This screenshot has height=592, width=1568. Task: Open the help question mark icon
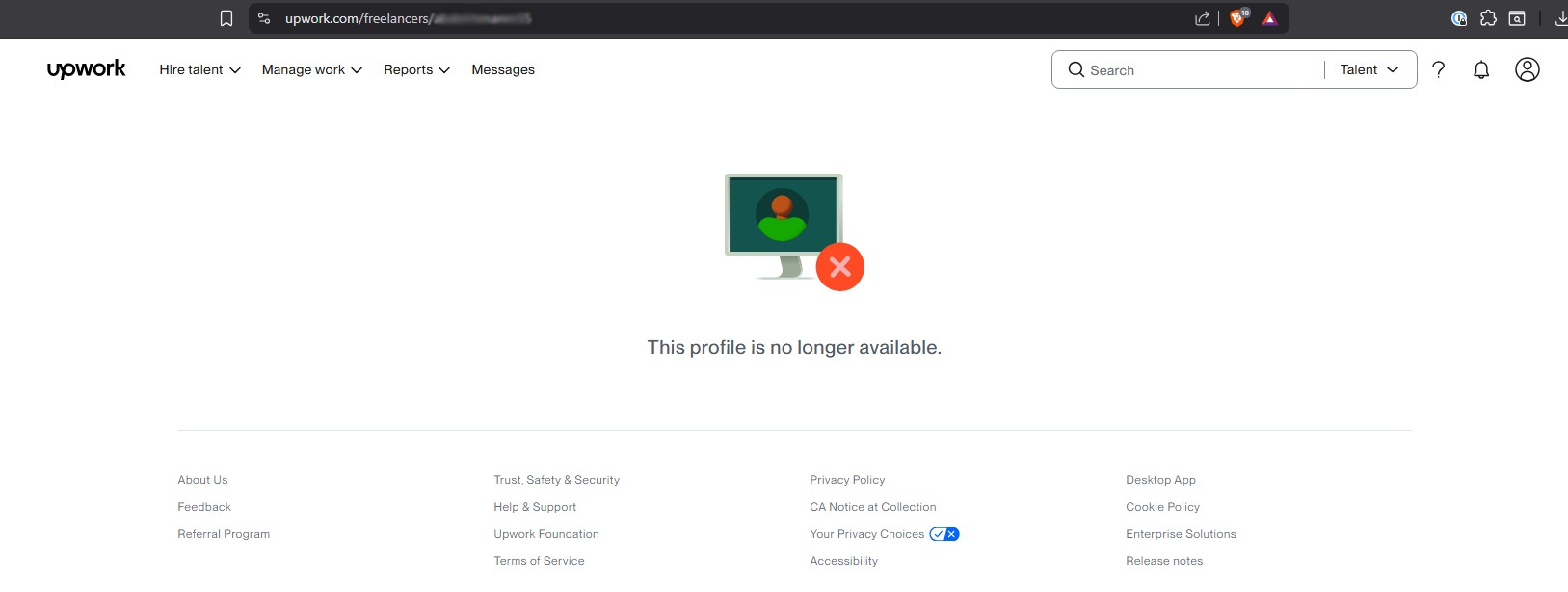click(x=1439, y=69)
